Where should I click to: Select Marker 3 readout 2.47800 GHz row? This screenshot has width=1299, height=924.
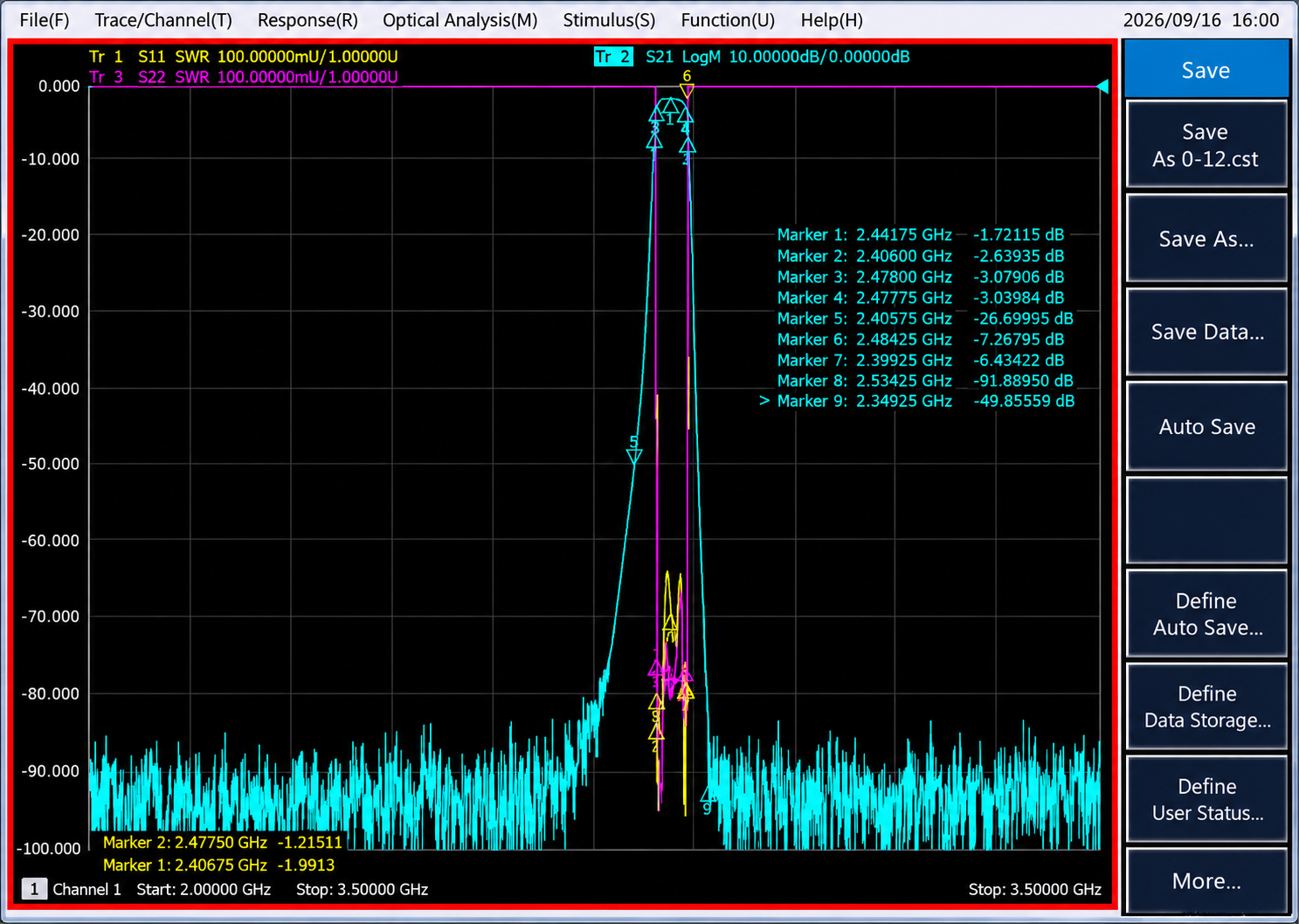(921, 277)
